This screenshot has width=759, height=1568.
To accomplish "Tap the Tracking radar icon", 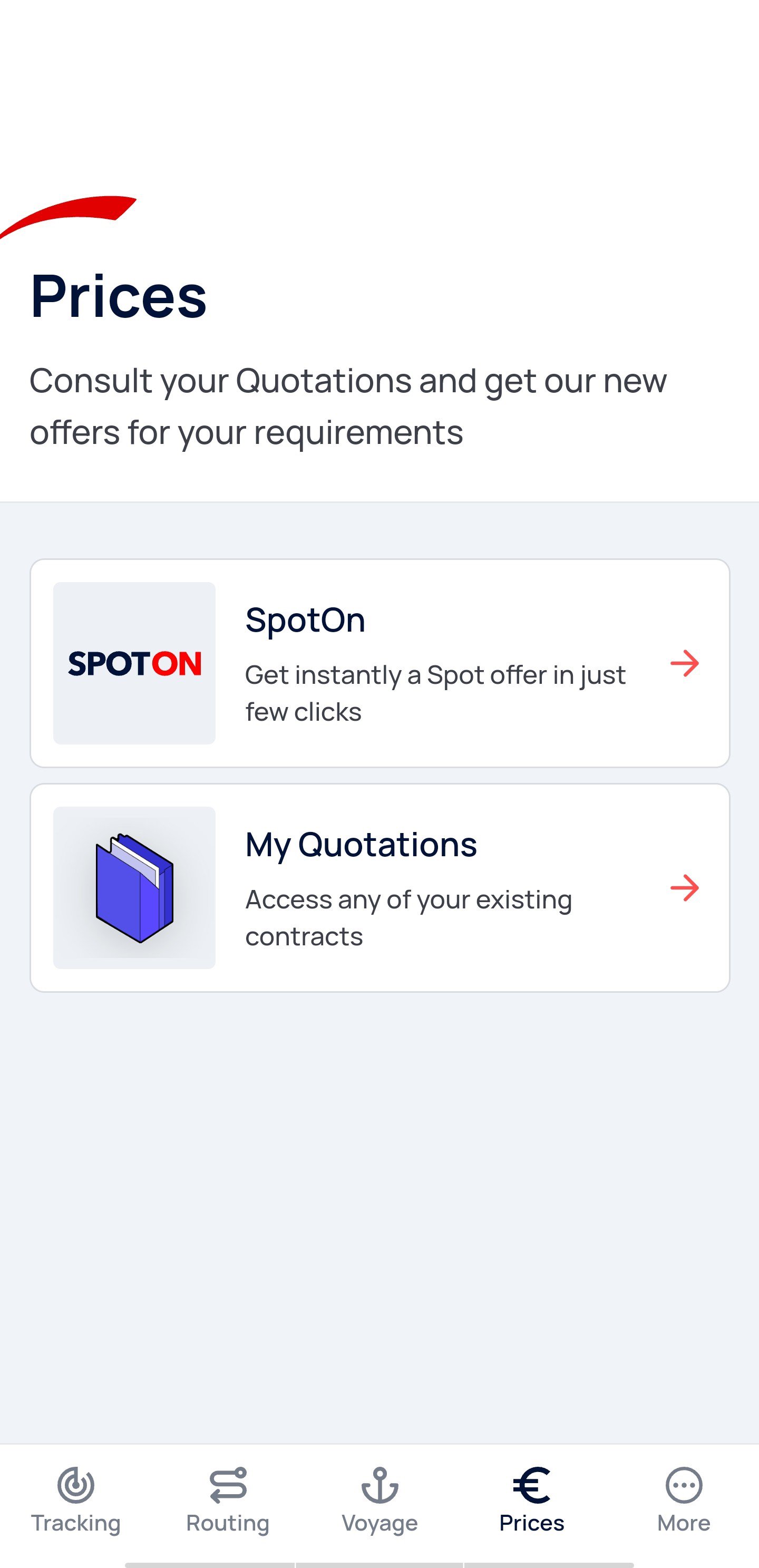I will click(75, 1485).
